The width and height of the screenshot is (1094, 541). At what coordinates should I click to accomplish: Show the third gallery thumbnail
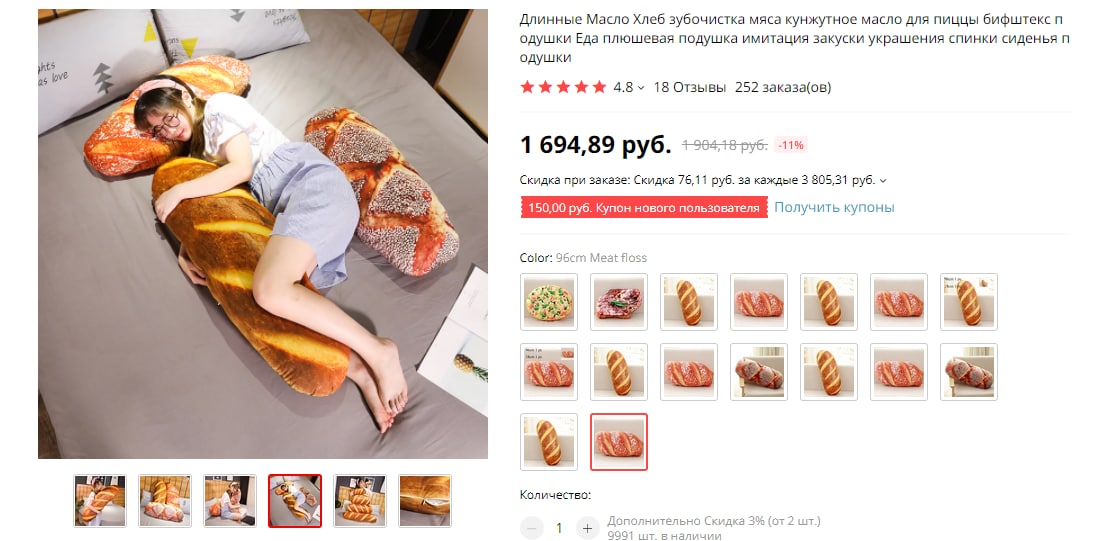tap(230, 501)
